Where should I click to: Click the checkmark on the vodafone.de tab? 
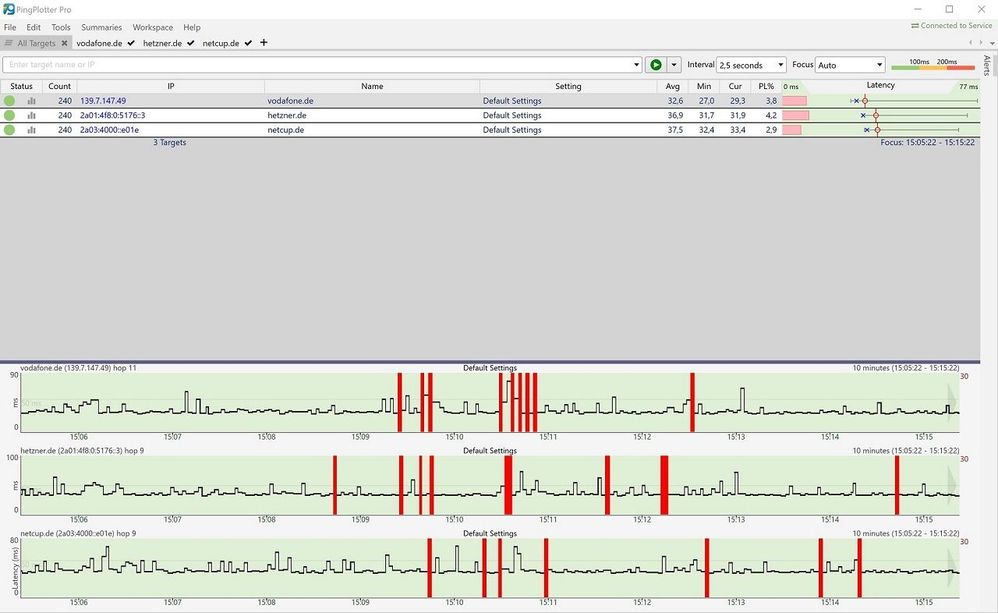[131, 43]
